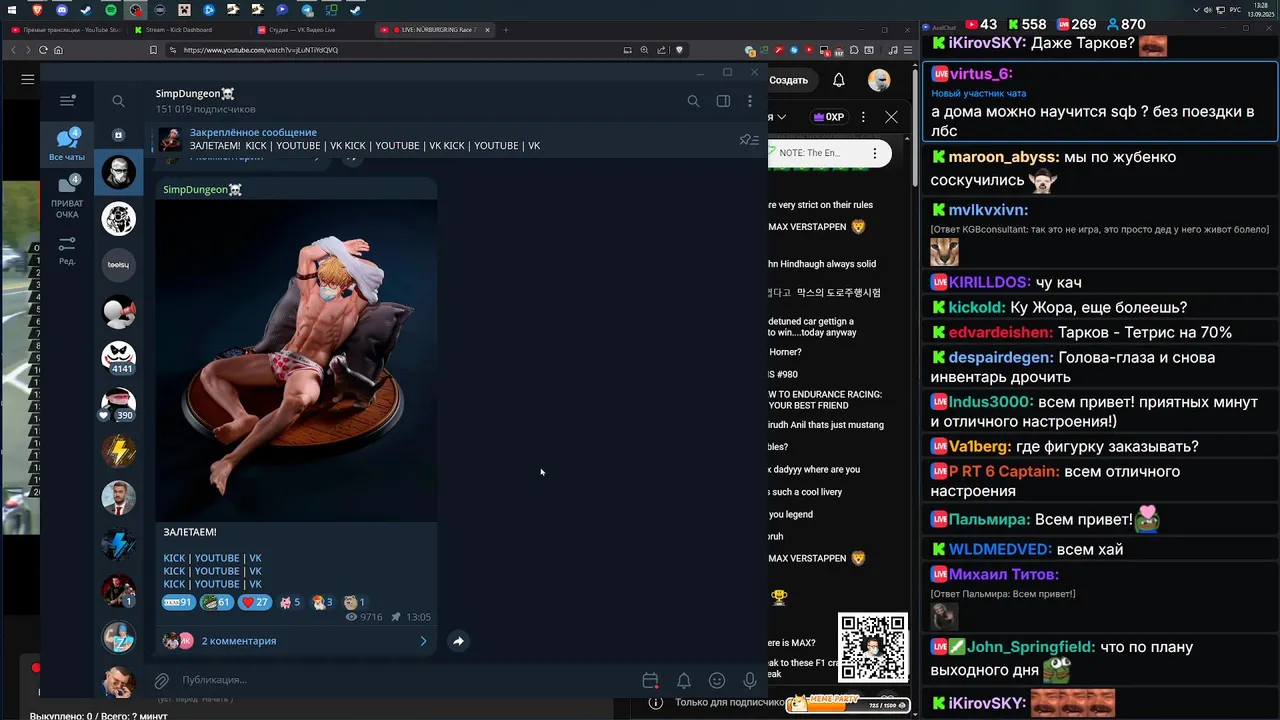Switch to the YouTube Studio browser tab

tap(66, 30)
